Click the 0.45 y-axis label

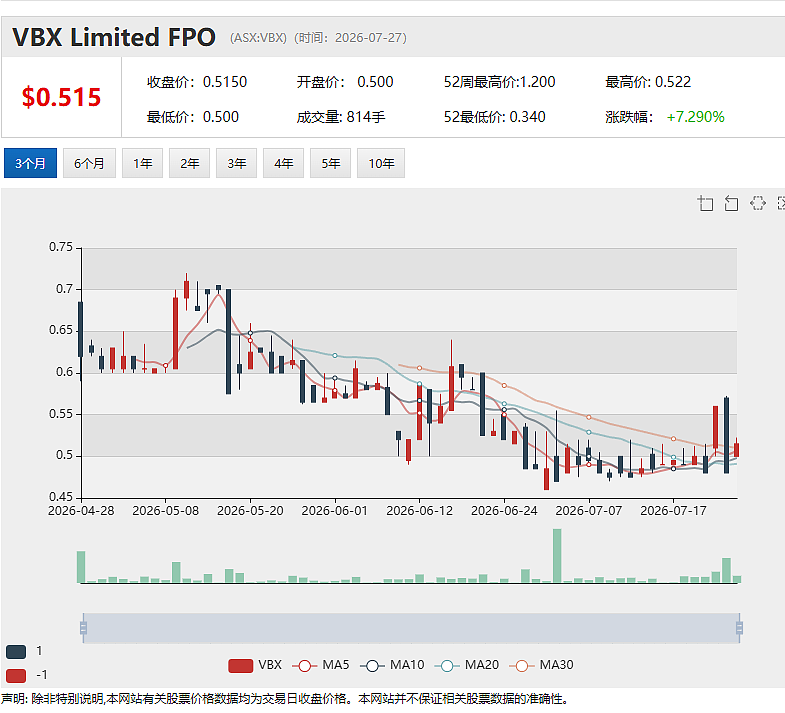click(61, 497)
